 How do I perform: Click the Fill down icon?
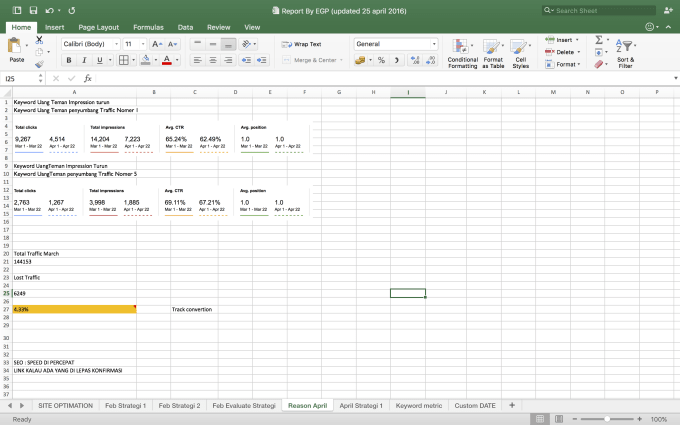[x=599, y=52]
